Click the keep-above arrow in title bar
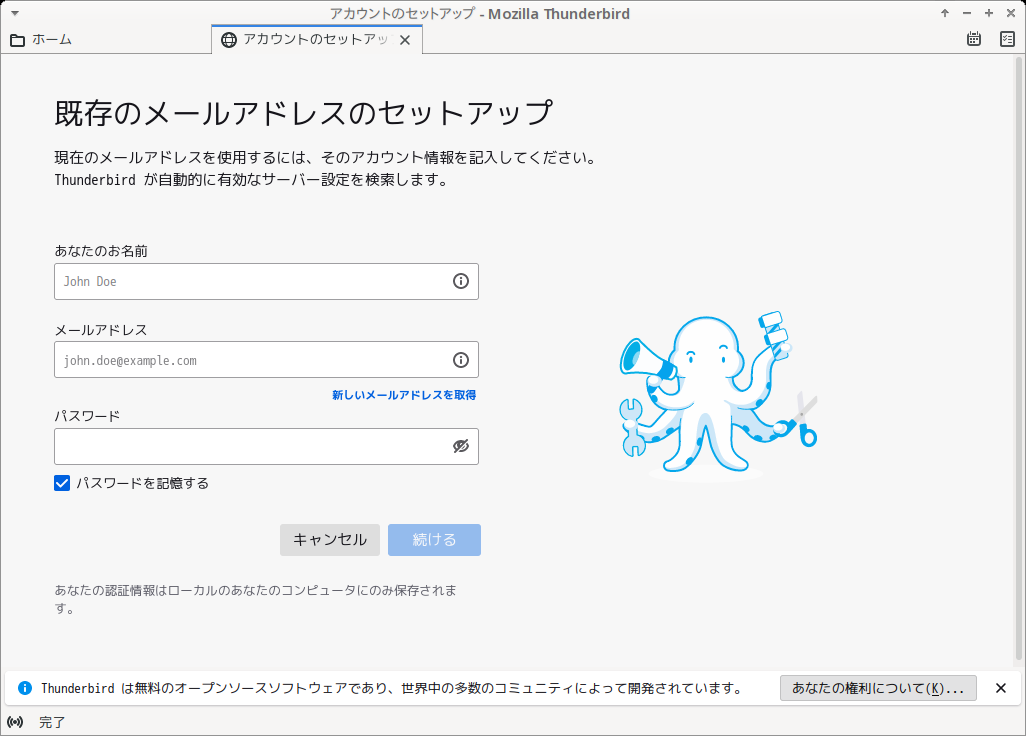Image resolution: width=1026 pixels, height=736 pixels. (945, 13)
